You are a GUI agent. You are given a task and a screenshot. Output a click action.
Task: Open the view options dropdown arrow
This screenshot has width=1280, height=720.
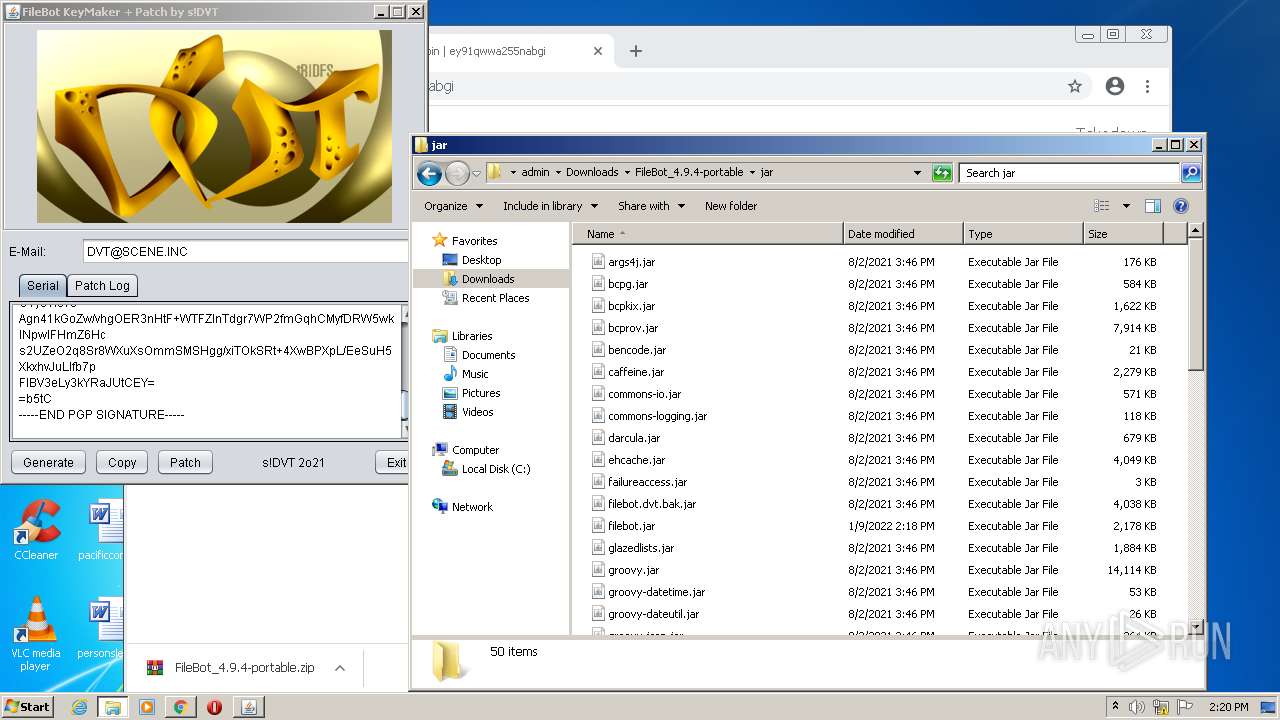[x=1126, y=206]
